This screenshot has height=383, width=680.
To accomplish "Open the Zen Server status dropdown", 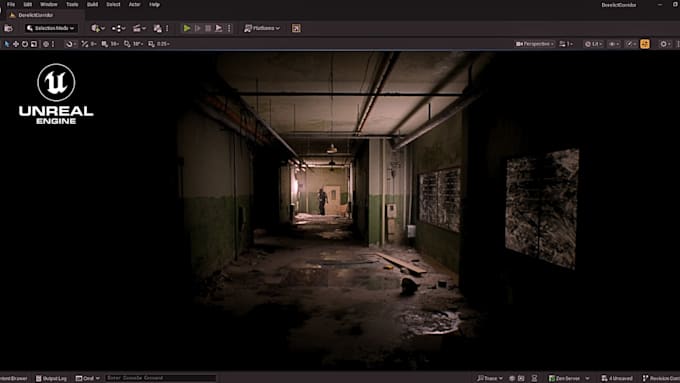I will [569, 378].
